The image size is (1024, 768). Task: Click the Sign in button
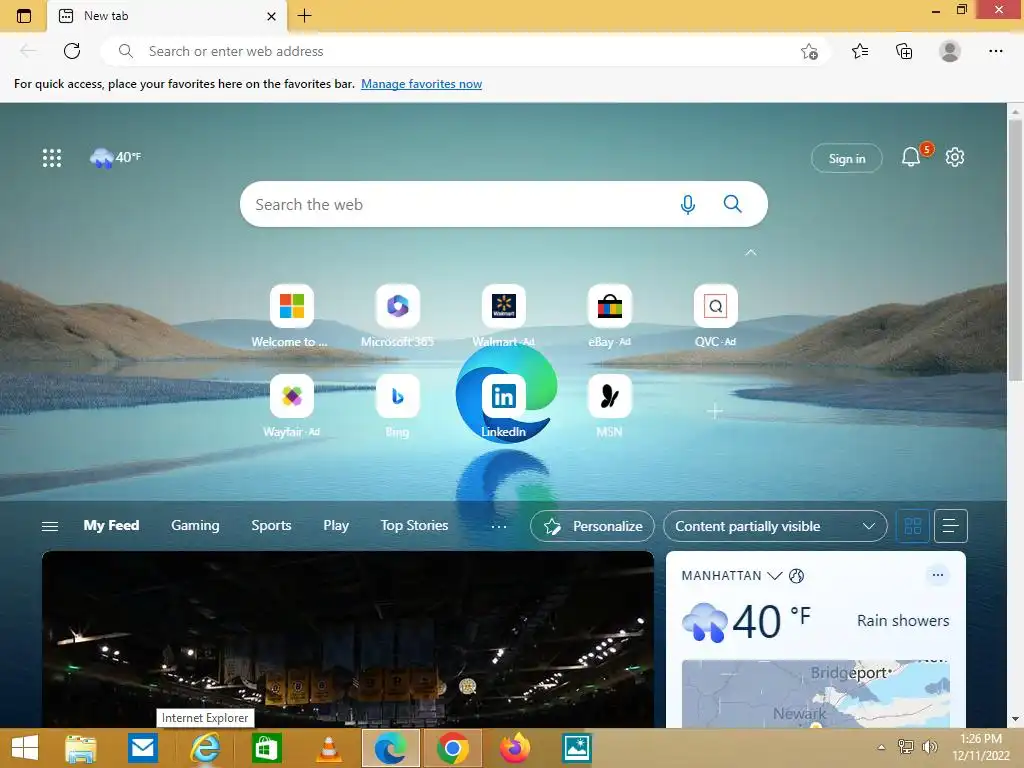(x=847, y=158)
